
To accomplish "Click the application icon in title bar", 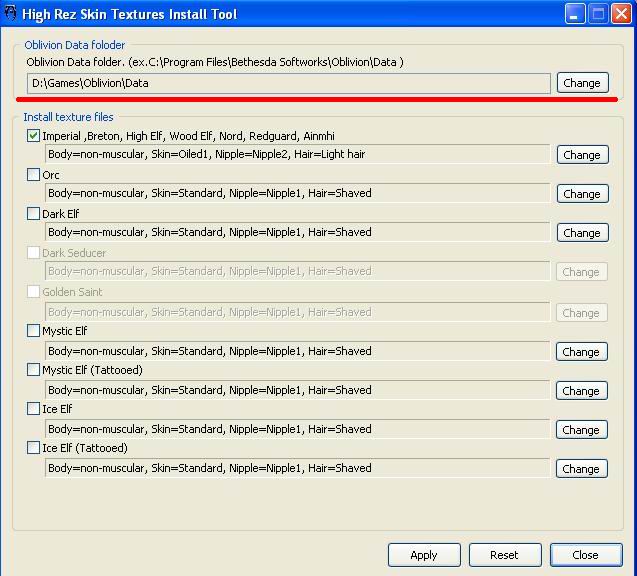I will [10, 13].
